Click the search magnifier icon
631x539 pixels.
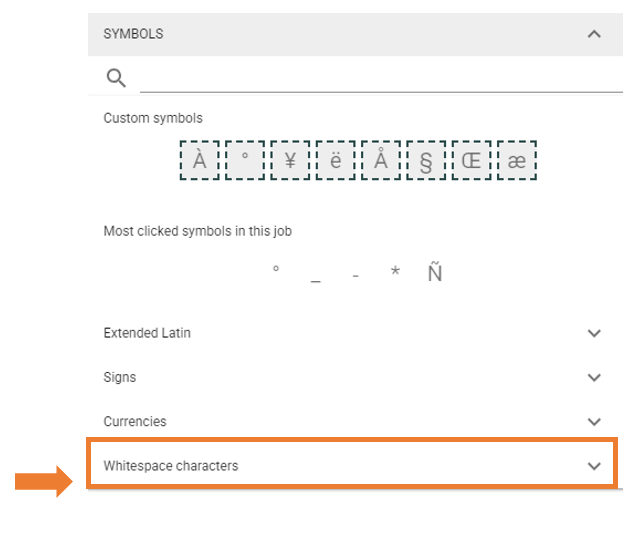click(x=116, y=78)
